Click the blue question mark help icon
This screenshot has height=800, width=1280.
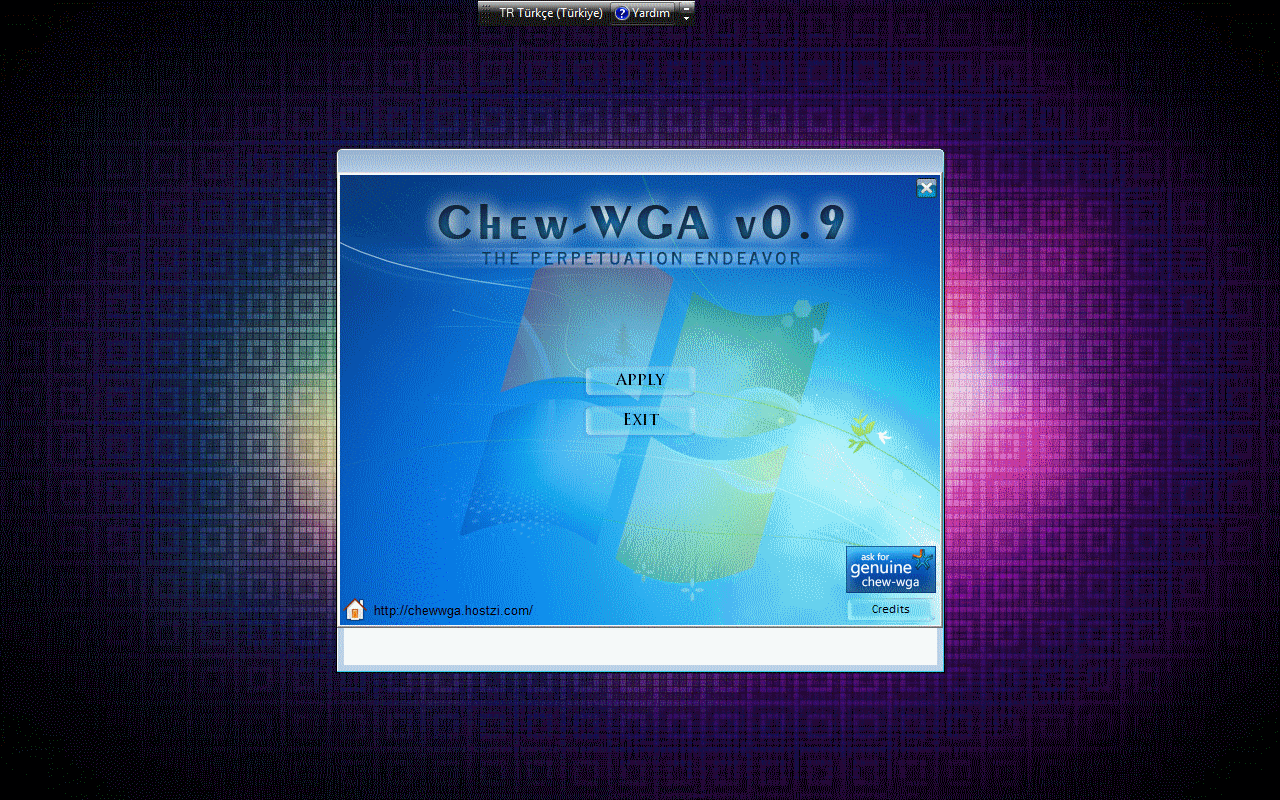(x=622, y=13)
